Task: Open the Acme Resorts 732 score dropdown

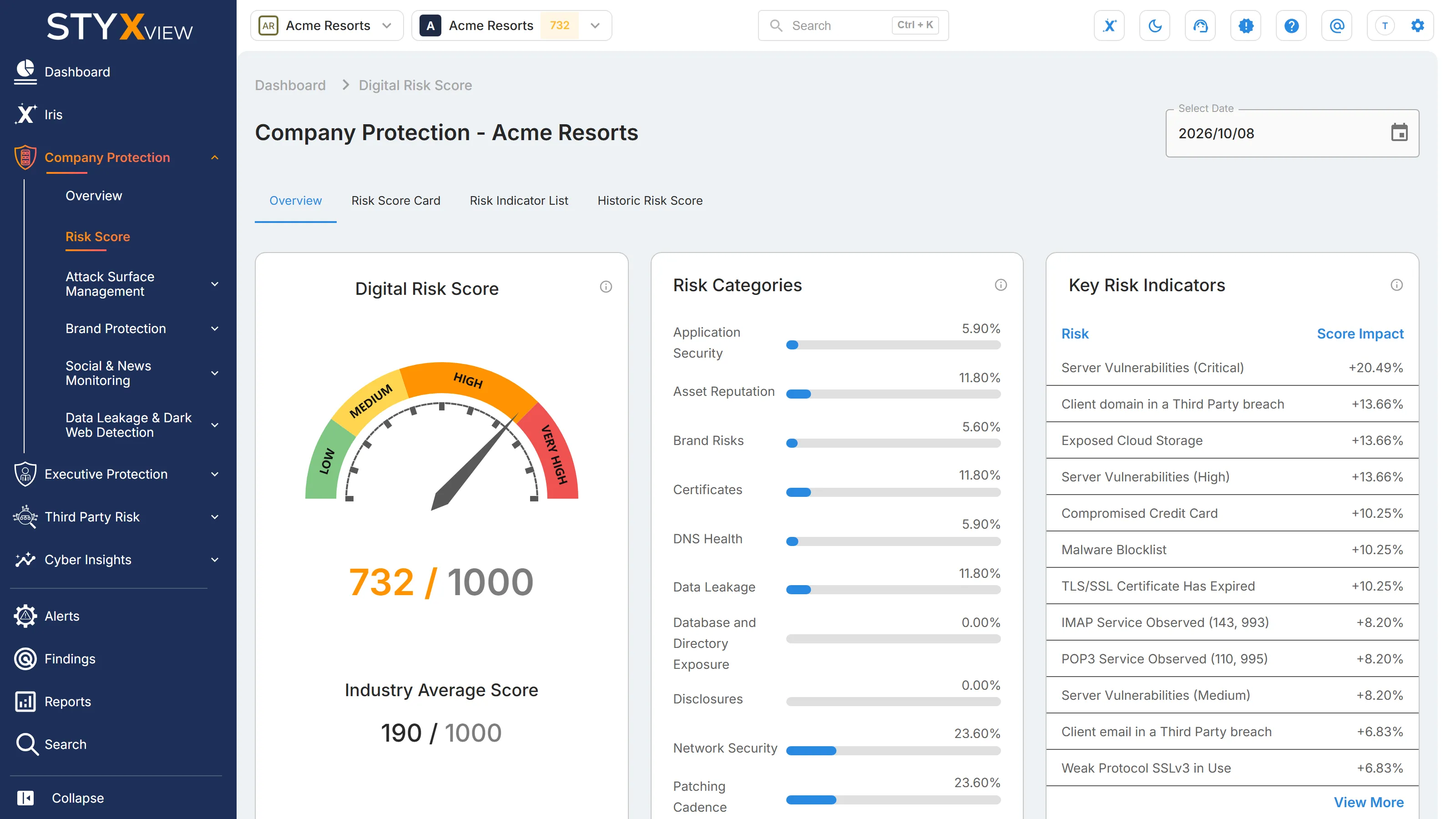Action: point(511,25)
